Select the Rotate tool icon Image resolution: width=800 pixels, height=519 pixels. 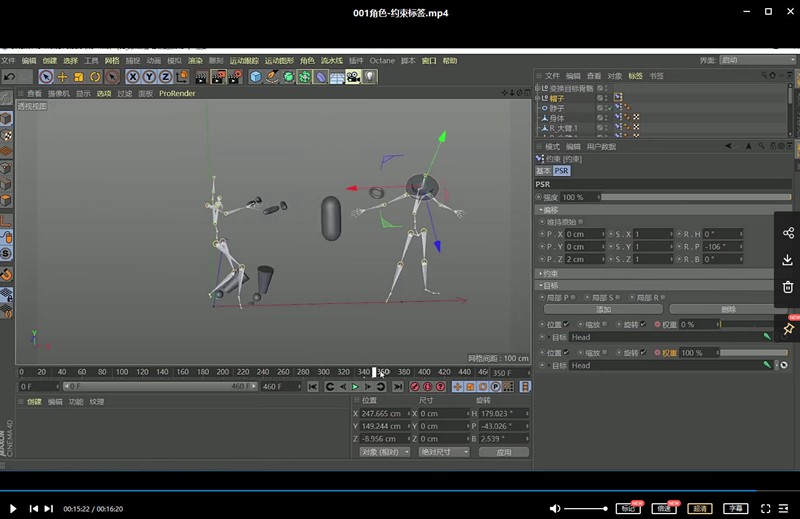click(x=95, y=77)
